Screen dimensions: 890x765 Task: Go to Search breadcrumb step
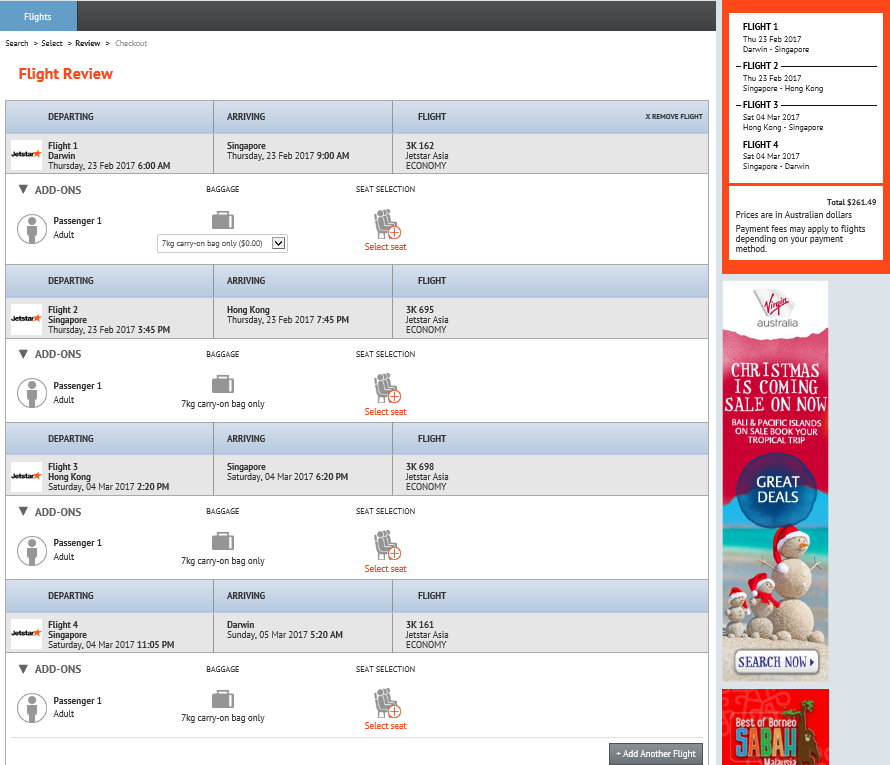pyautogui.click(x=17, y=43)
